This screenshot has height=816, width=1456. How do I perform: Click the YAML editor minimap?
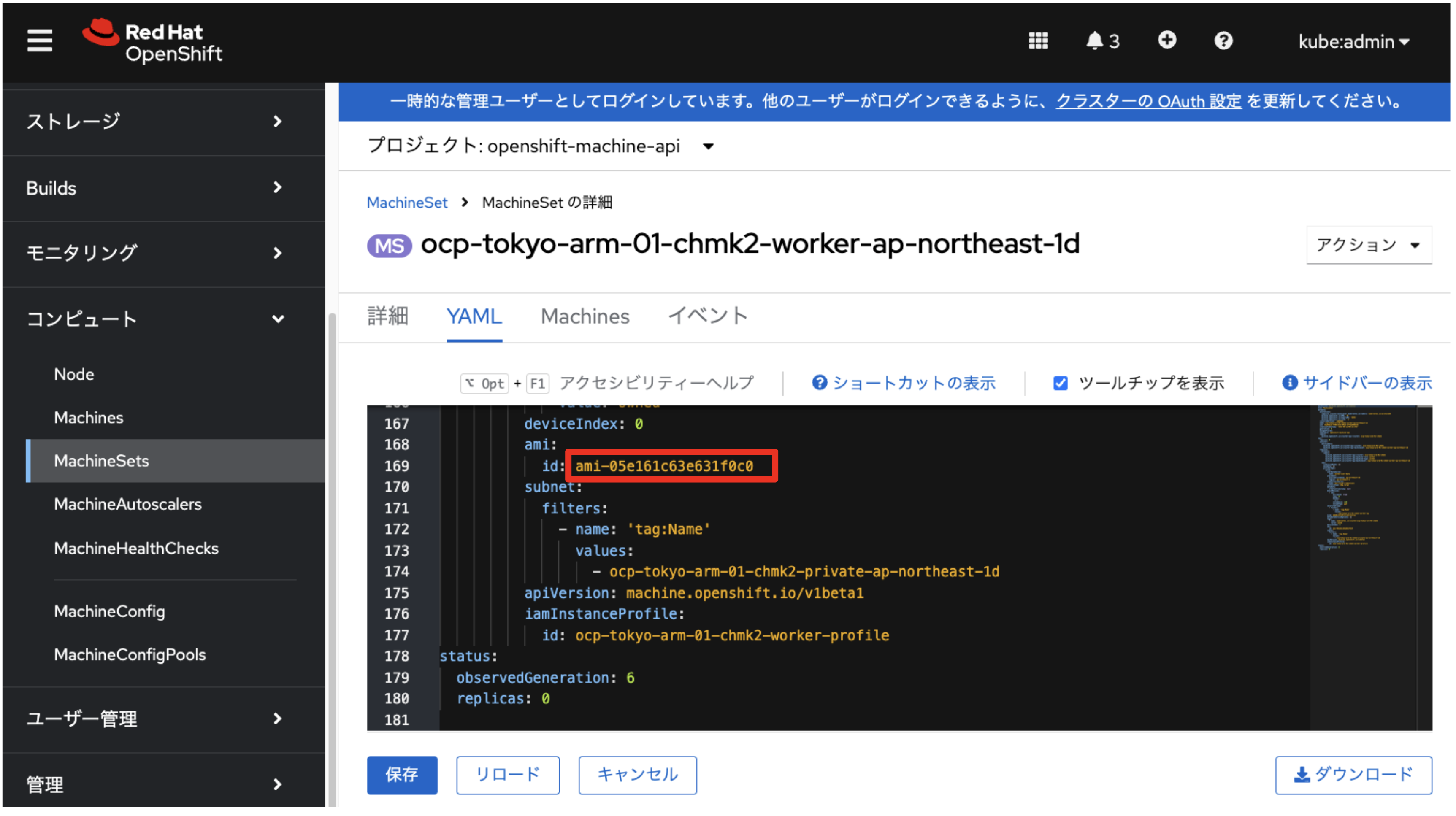click(1364, 567)
